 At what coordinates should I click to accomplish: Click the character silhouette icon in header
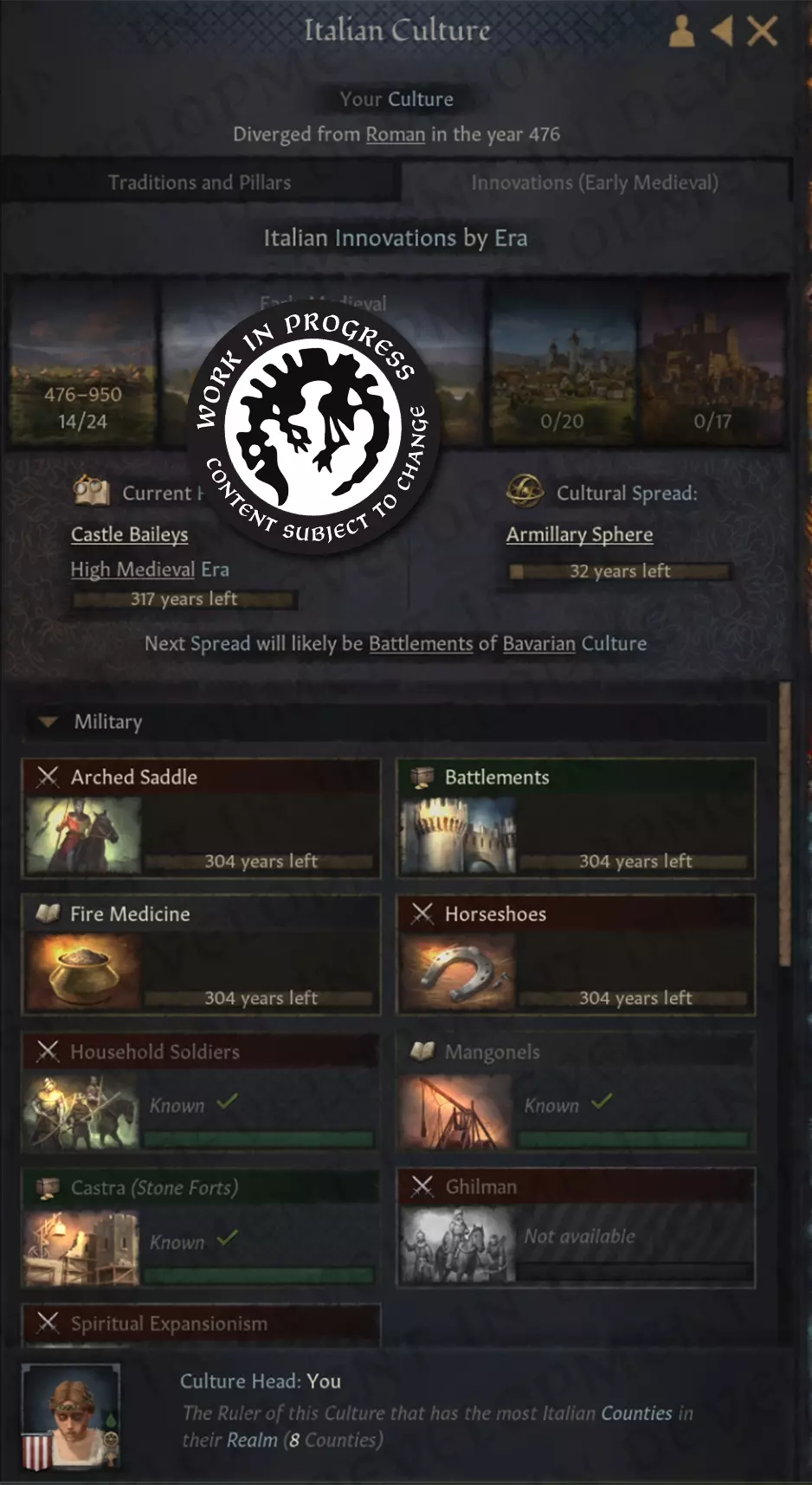pos(682,31)
